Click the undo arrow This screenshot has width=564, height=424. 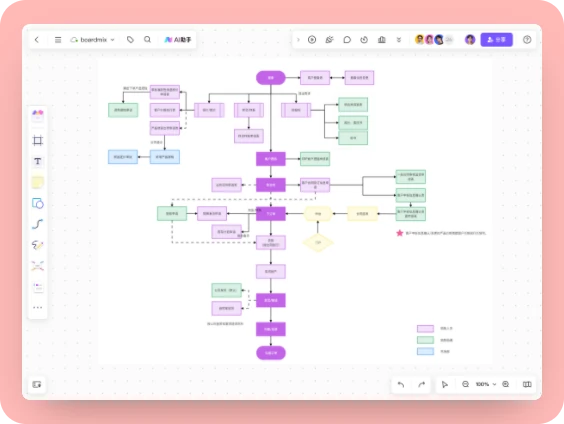point(401,384)
